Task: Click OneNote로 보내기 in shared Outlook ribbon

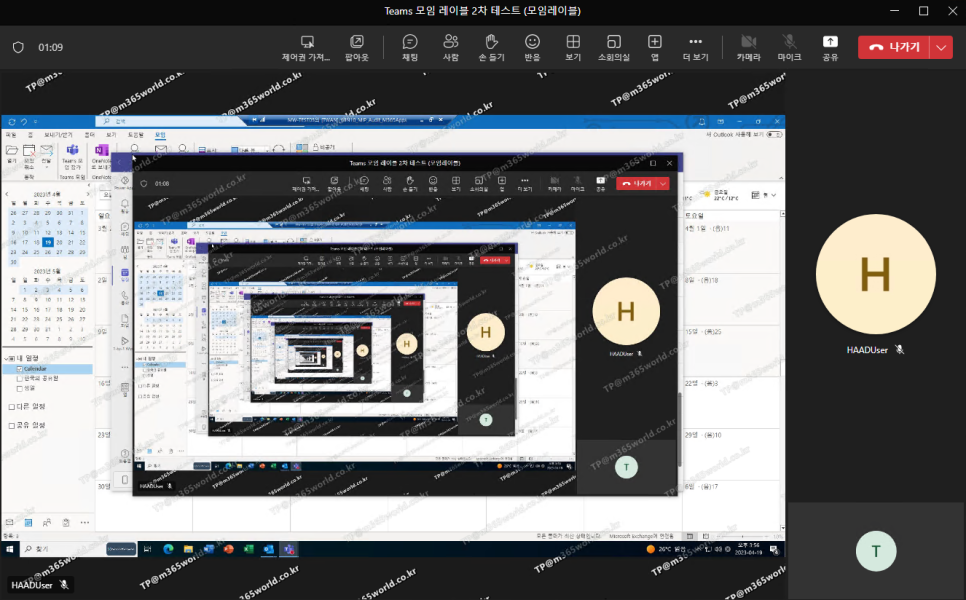Action: click(101, 157)
